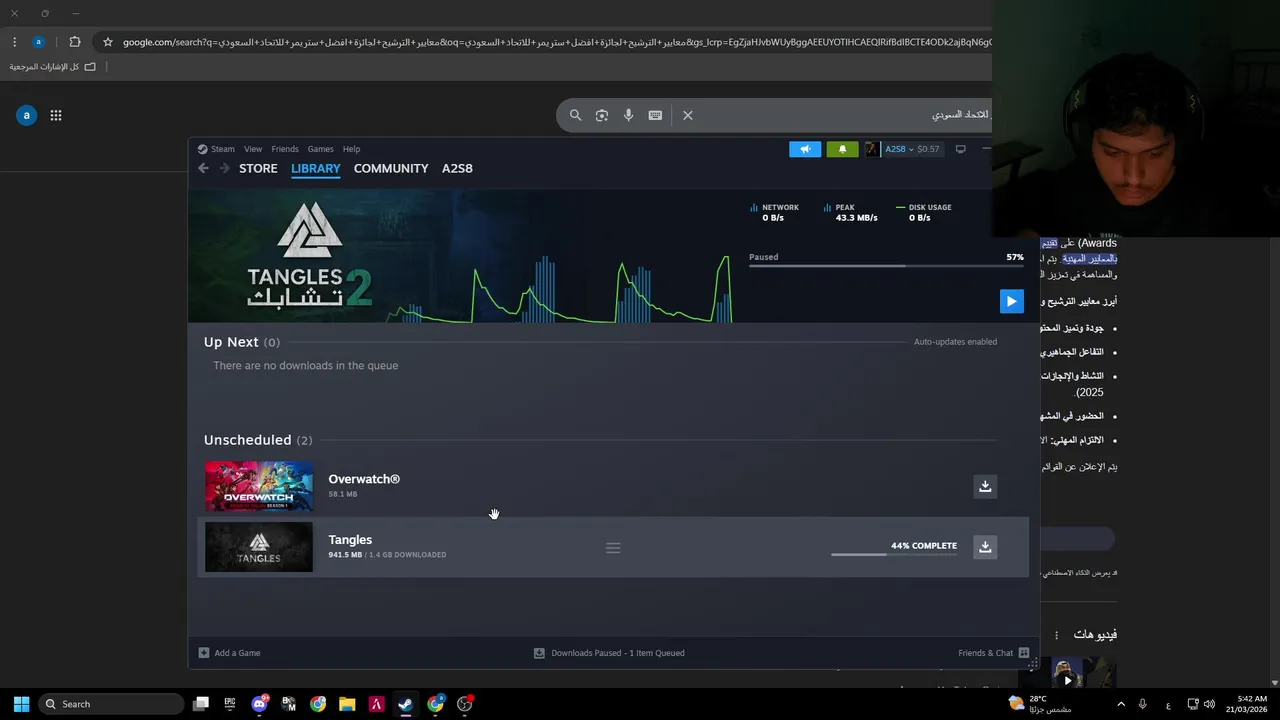Resume the paused Tangles 2 download
The height and width of the screenshot is (720, 1280).
tap(1011, 301)
